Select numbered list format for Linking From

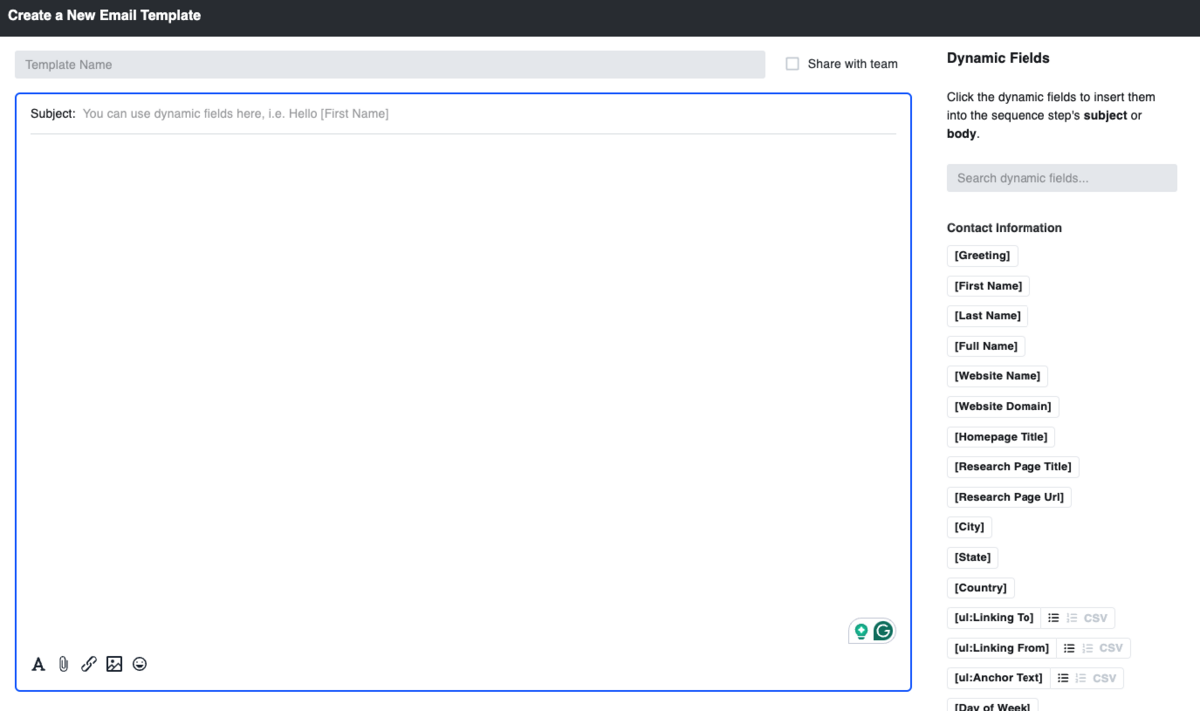[x=1087, y=648]
